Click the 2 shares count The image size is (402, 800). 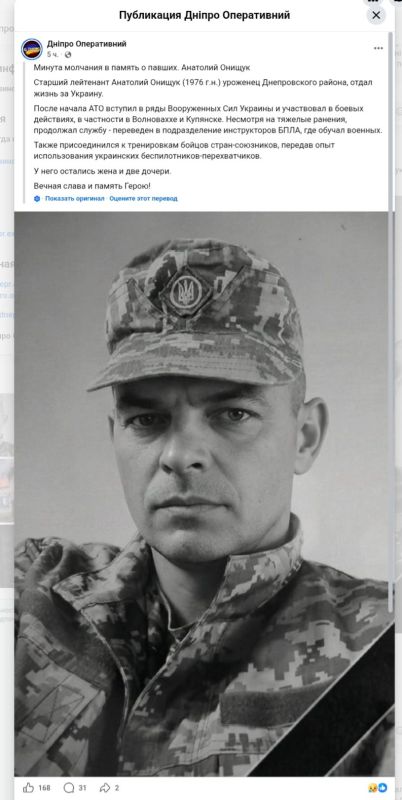coord(117,788)
